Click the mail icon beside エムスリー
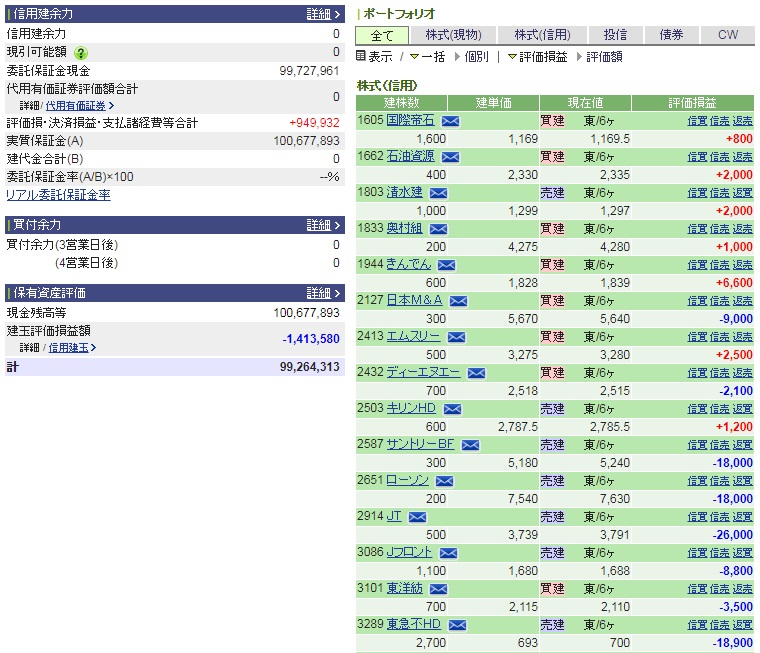 (456, 337)
